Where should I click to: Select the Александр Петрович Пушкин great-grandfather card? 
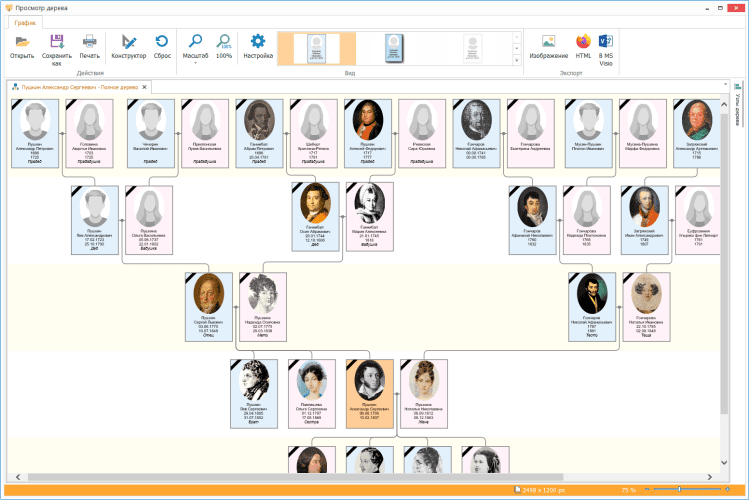[35, 133]
